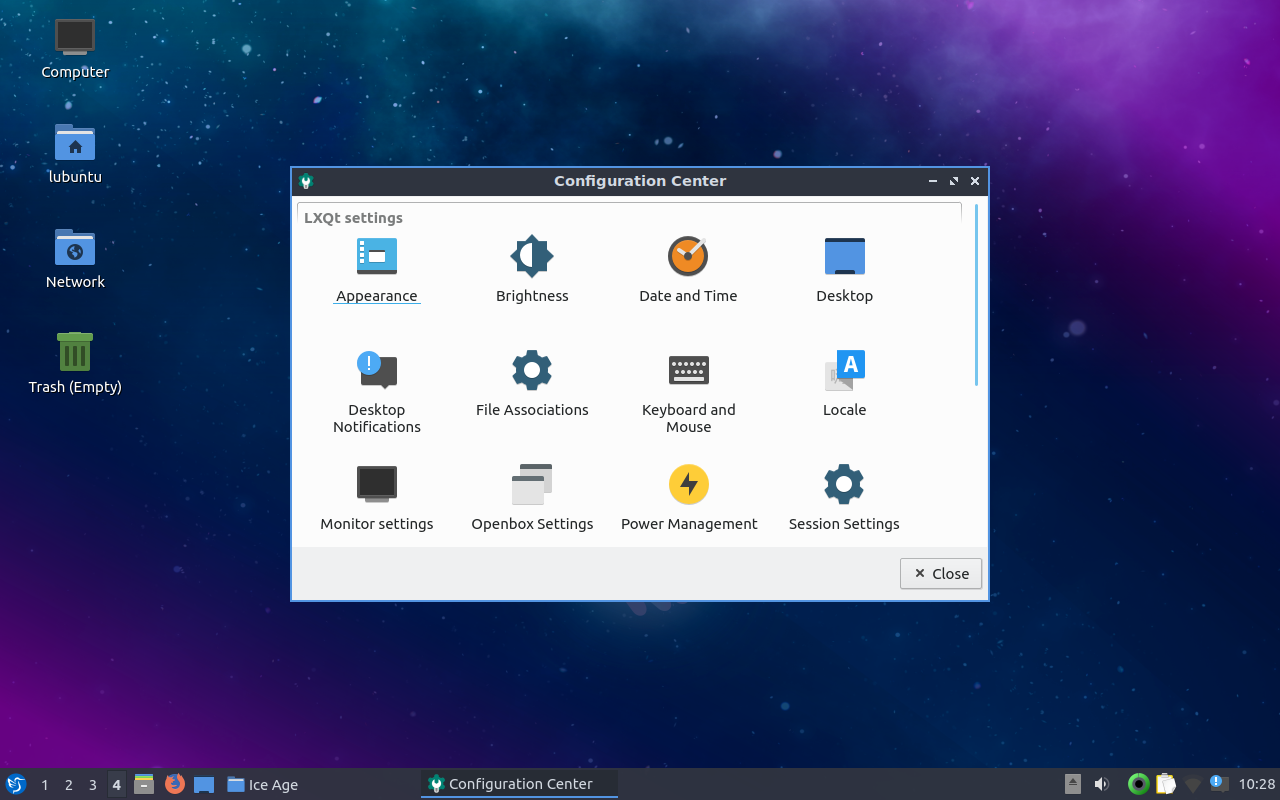Open the removable media eject tray icon
Image resolution: width=1280 pixels, height=800 pixels.
click(x=1072, y=784)
